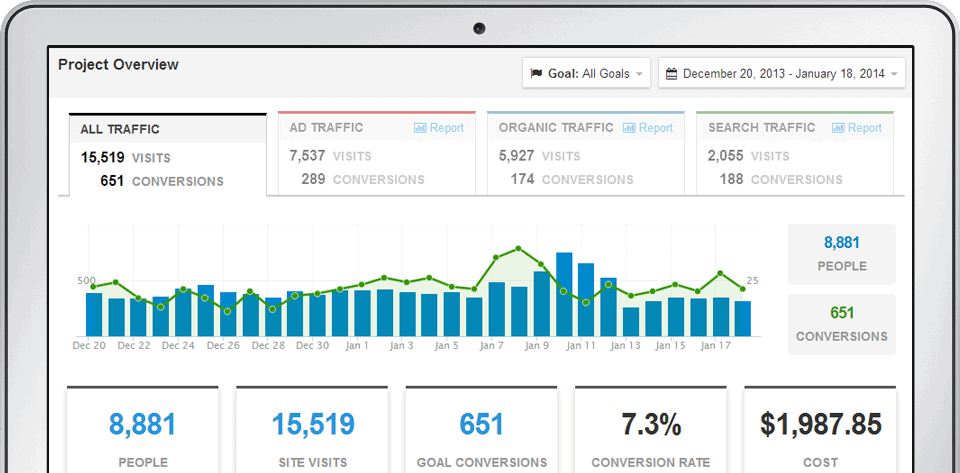960x473 pixels.
Task: Click the 8,881 People box beside the chart
Action: (842, 254)
